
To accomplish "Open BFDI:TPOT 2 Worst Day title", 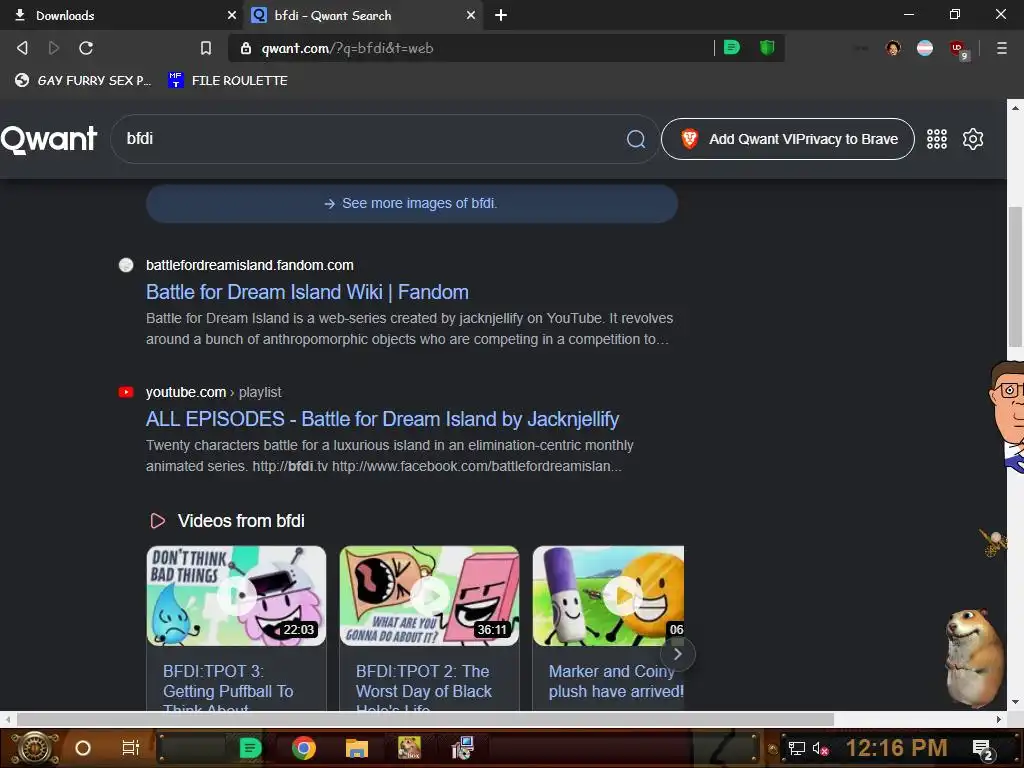I will [424, 688].
